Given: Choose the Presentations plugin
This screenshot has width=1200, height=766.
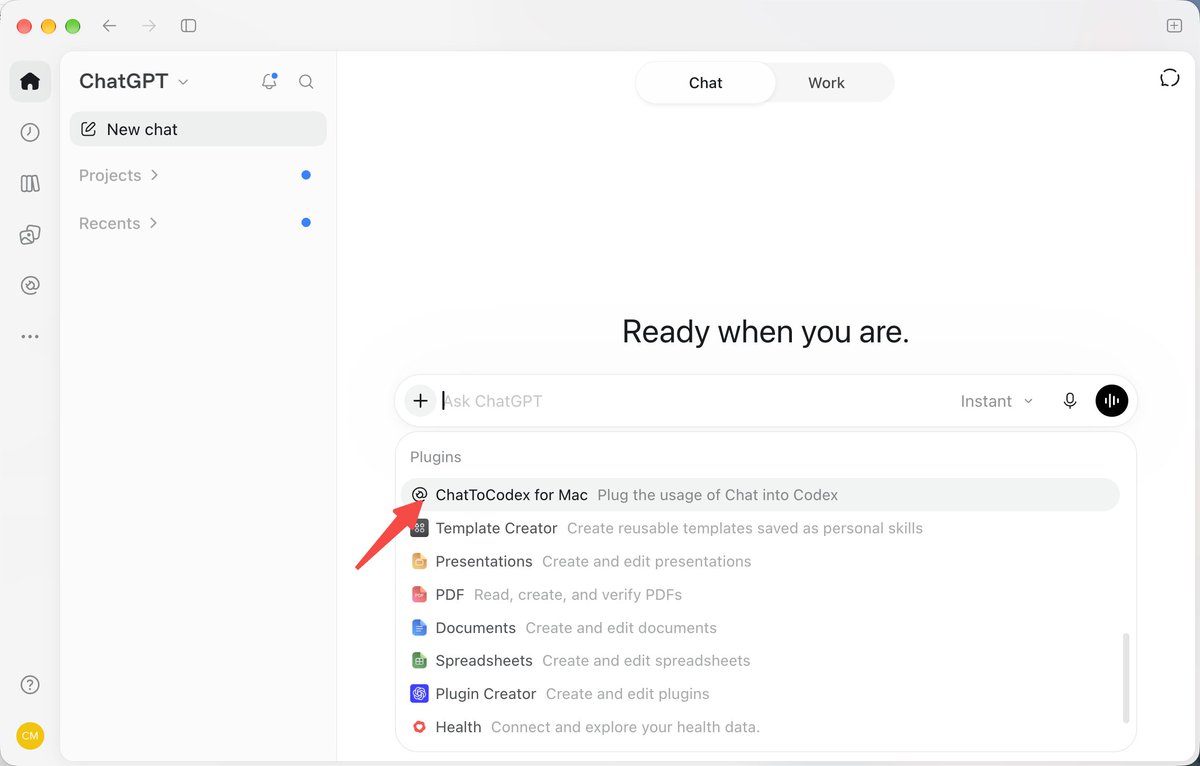Looking at the screenshot, I should [760, 561].
